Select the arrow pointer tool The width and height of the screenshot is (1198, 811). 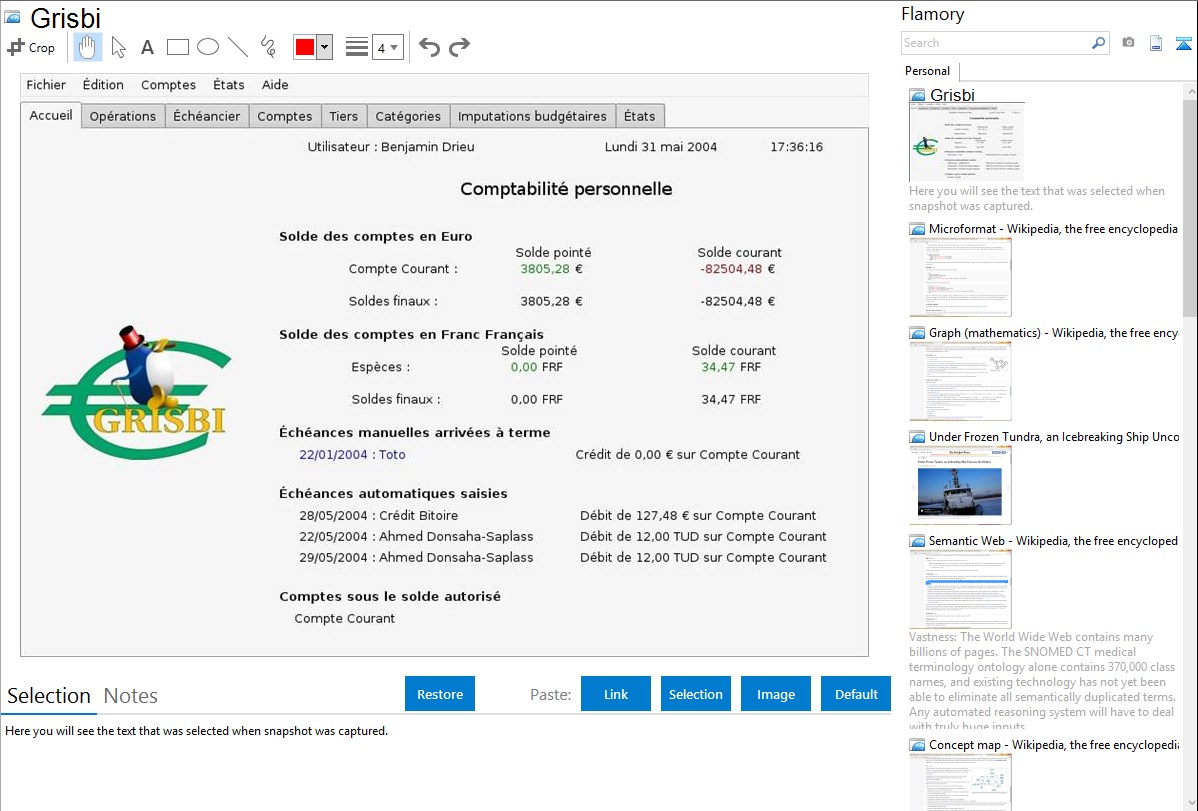[x=118, y=47]
